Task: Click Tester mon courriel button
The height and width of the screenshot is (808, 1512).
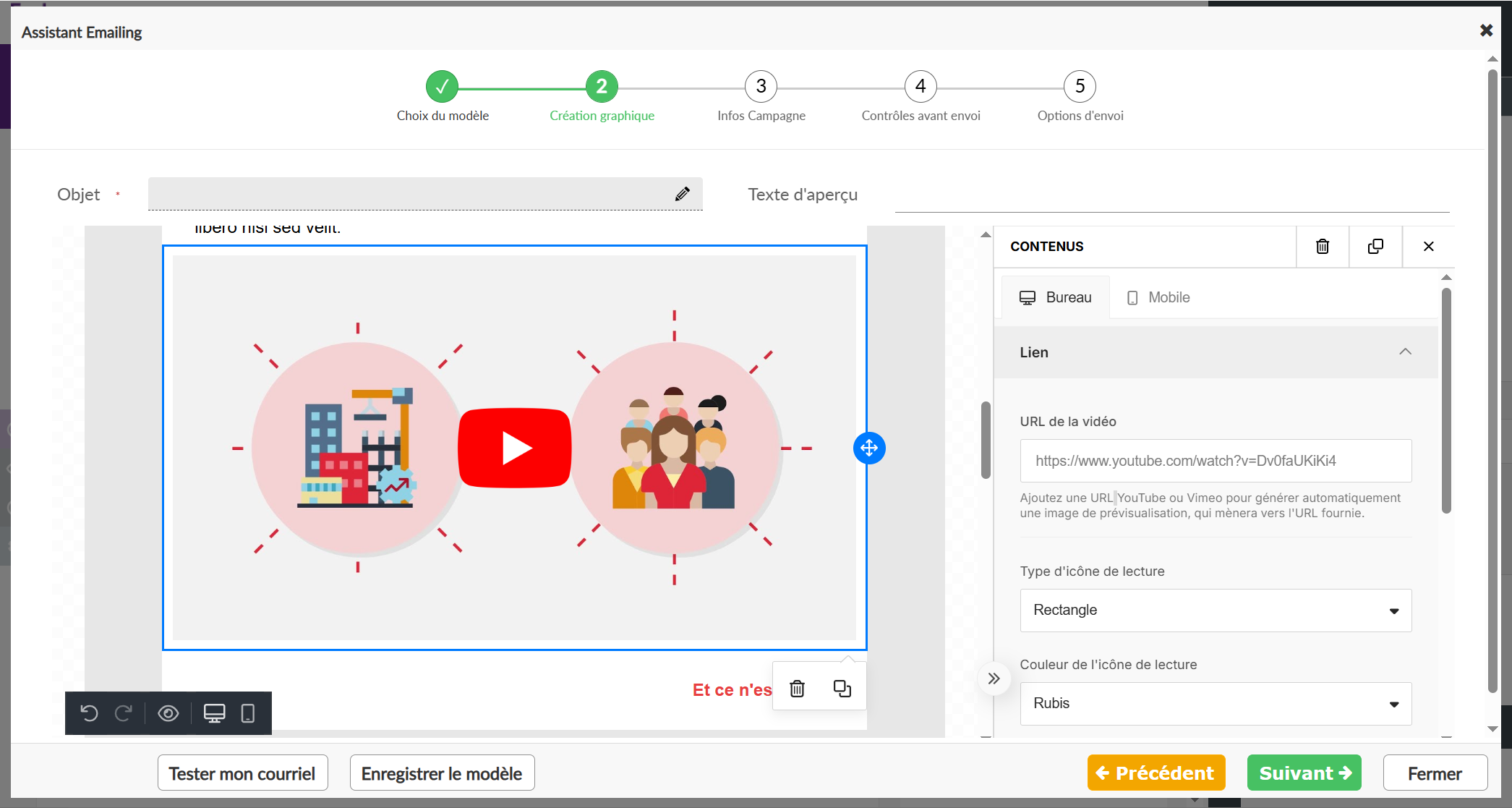Action: [x=242, y=773]
